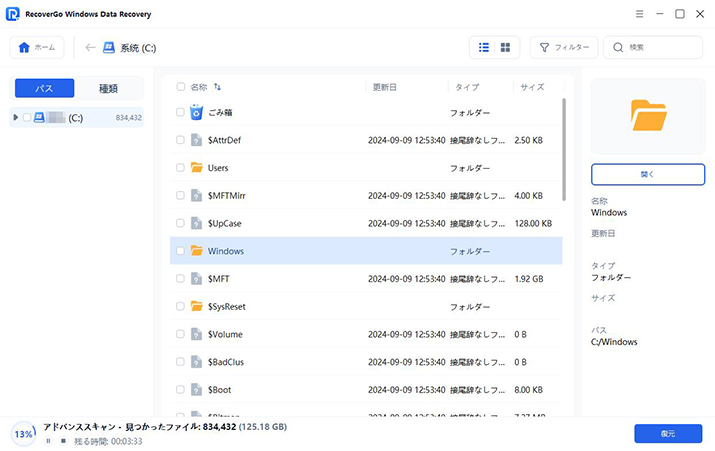Click the 1.92 GB size of $MFT
This screenshot has height=451, width=715.
coord(529,279)
